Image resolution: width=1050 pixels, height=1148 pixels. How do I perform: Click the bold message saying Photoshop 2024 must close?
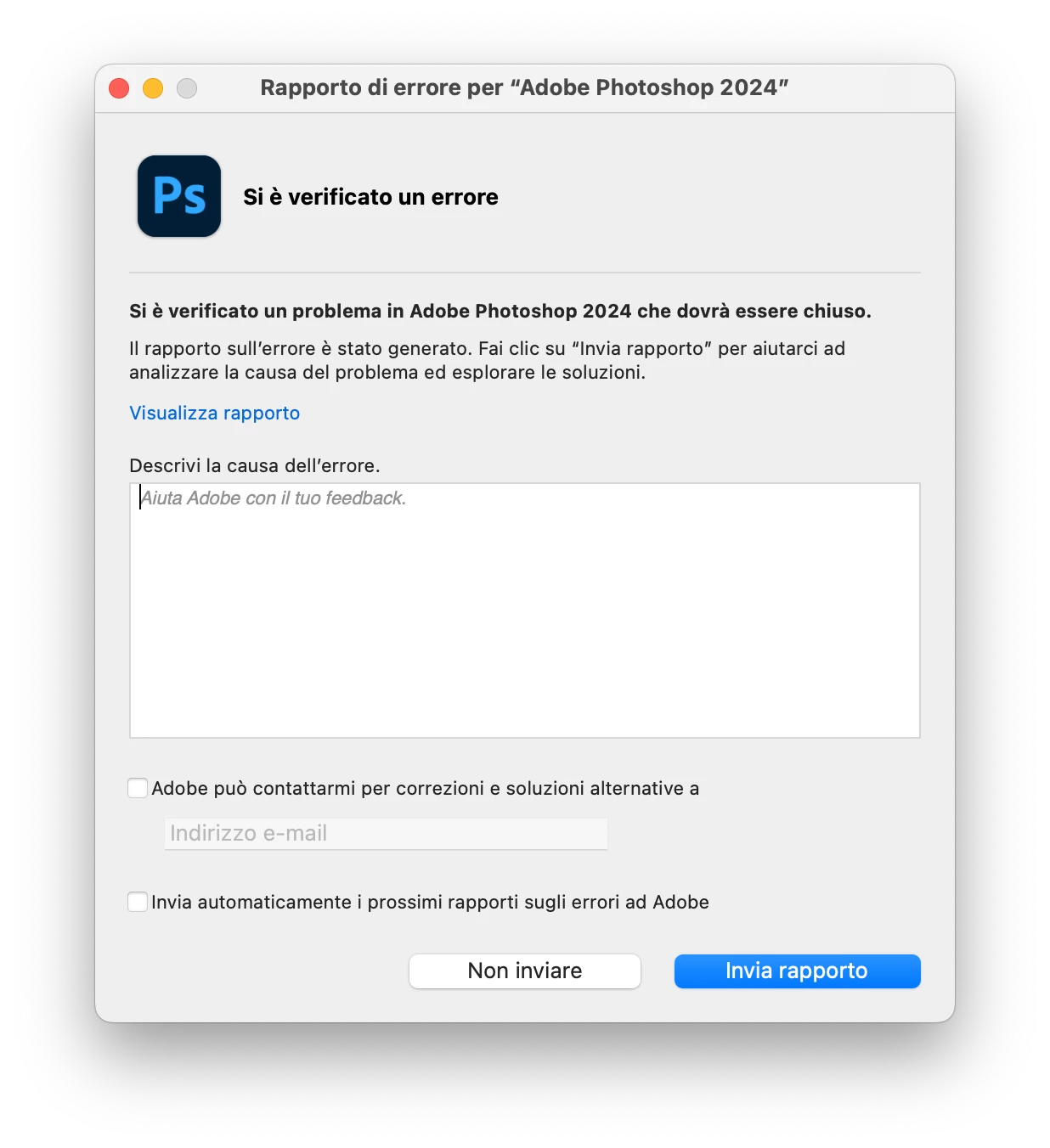[500, 311]
